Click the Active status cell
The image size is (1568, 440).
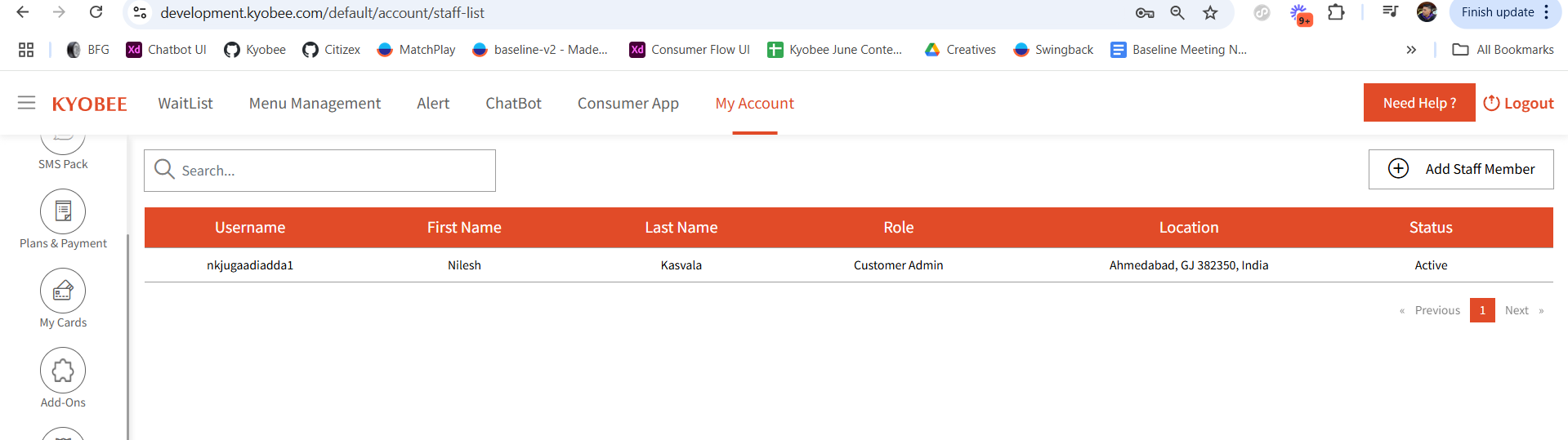[x=1431, y=265]
